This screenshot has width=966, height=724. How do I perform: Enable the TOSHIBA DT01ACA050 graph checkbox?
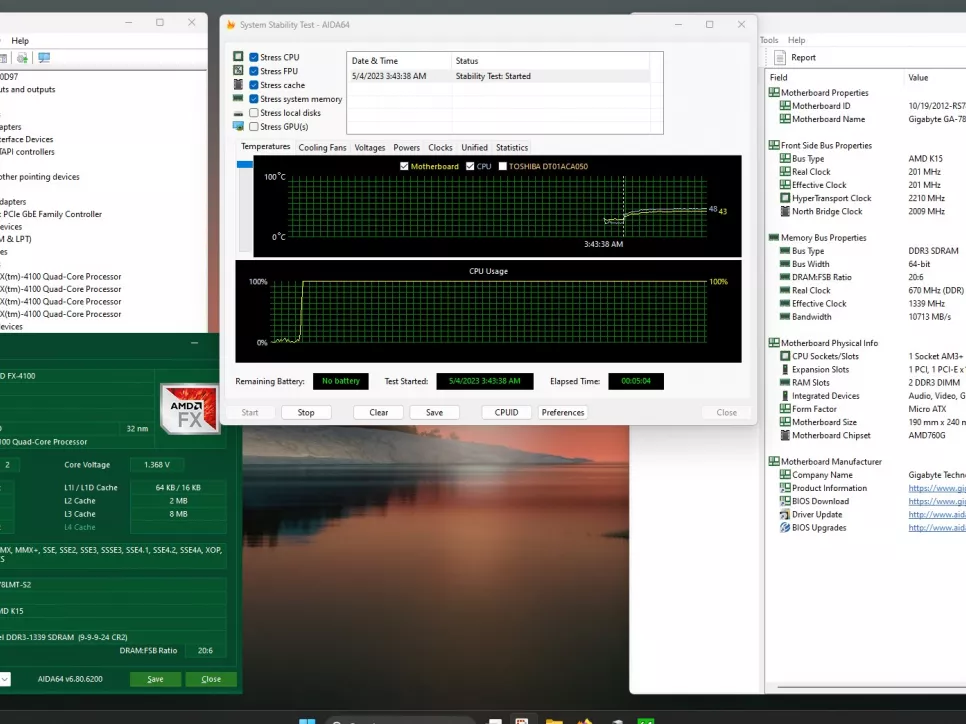click(x=502, y=166)
